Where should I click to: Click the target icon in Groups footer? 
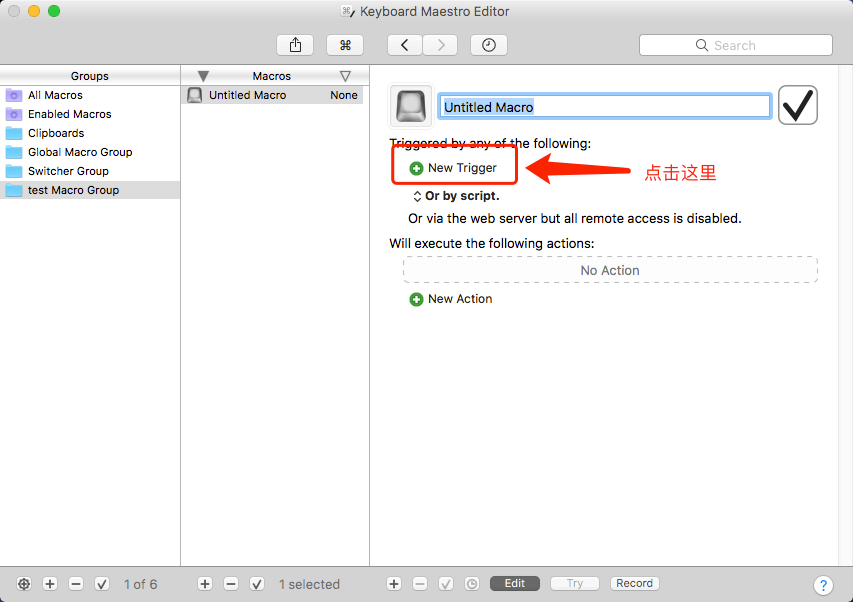(24, 584)
